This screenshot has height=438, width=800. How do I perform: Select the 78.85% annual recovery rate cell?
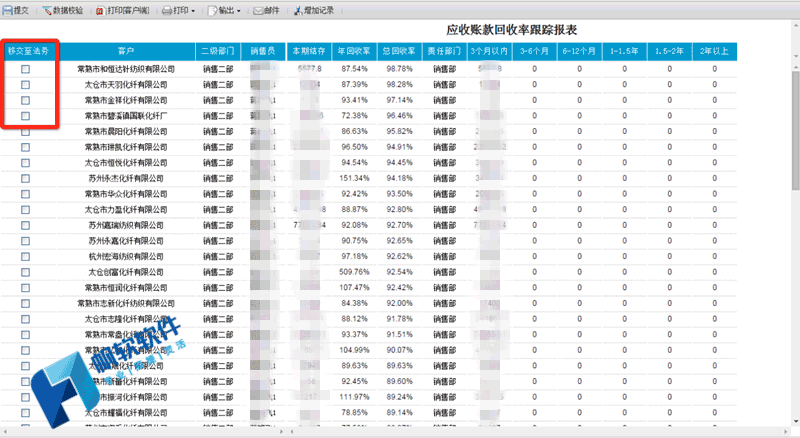(x=354, y=412)
